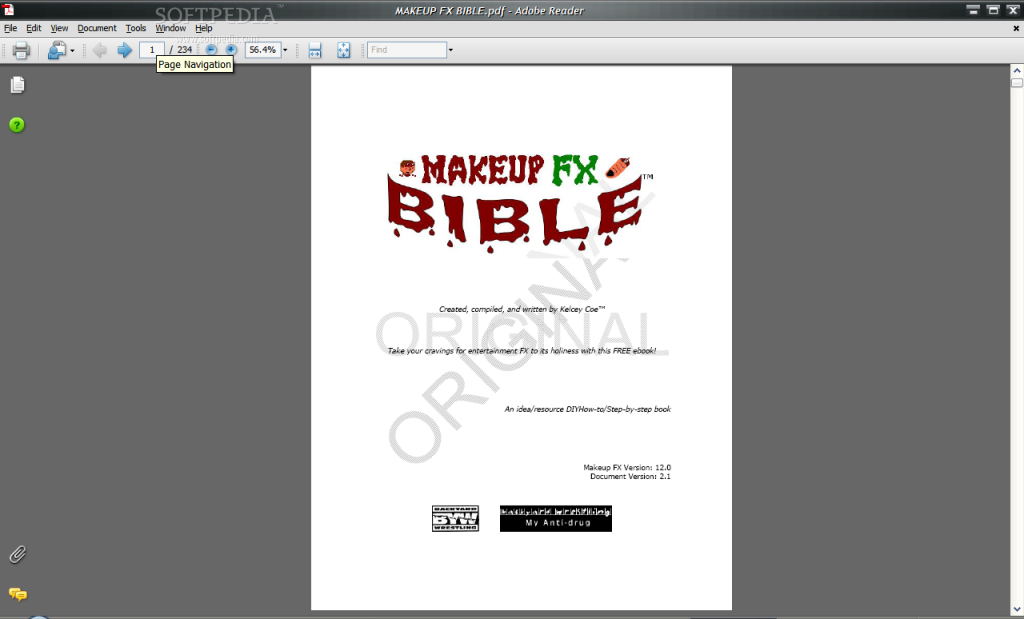
Task: Click the page number input field
Action: pos(152,50)
